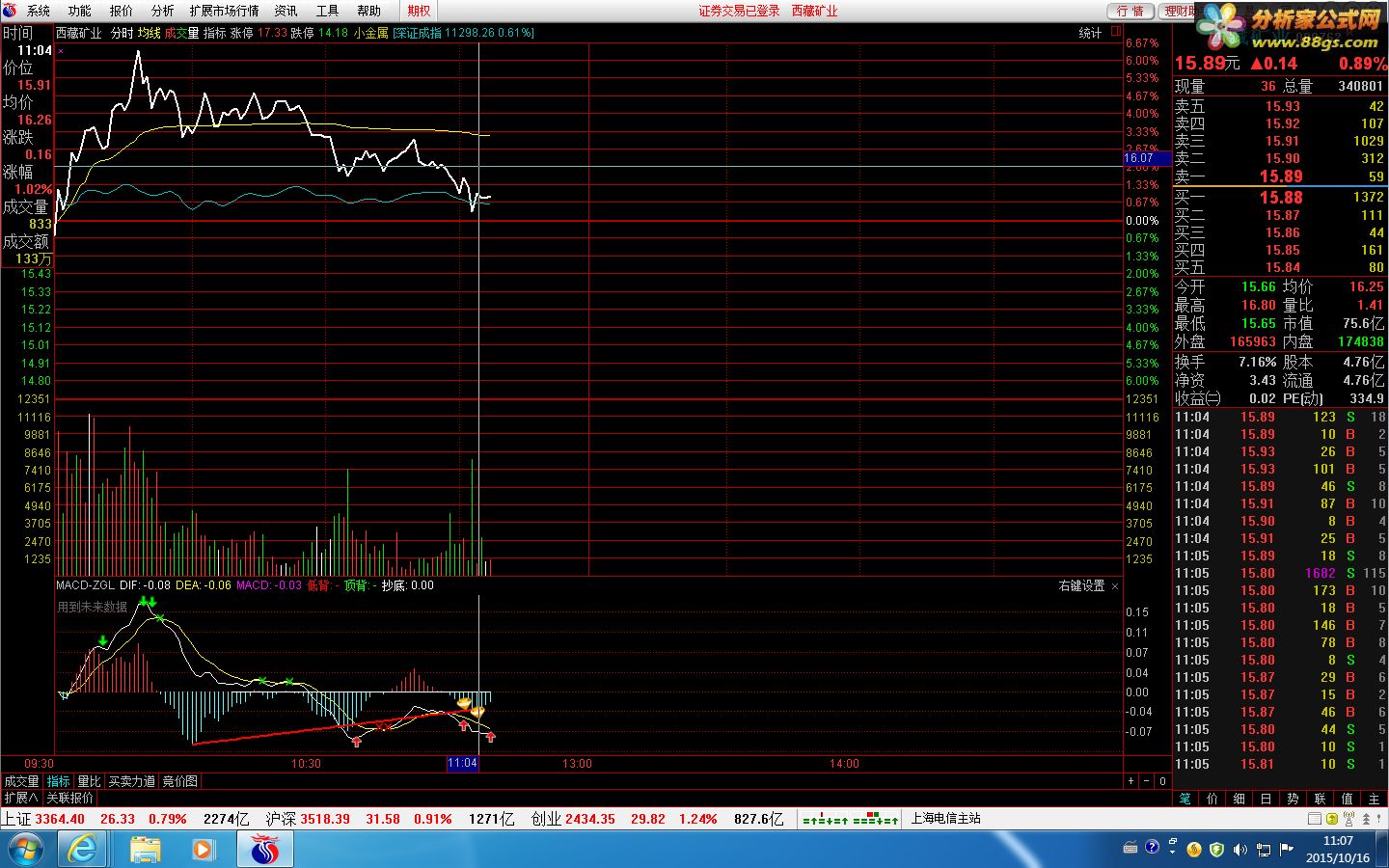
Task: Open the 扩展市场行情 menu
Action: click(x=224, y=11)
